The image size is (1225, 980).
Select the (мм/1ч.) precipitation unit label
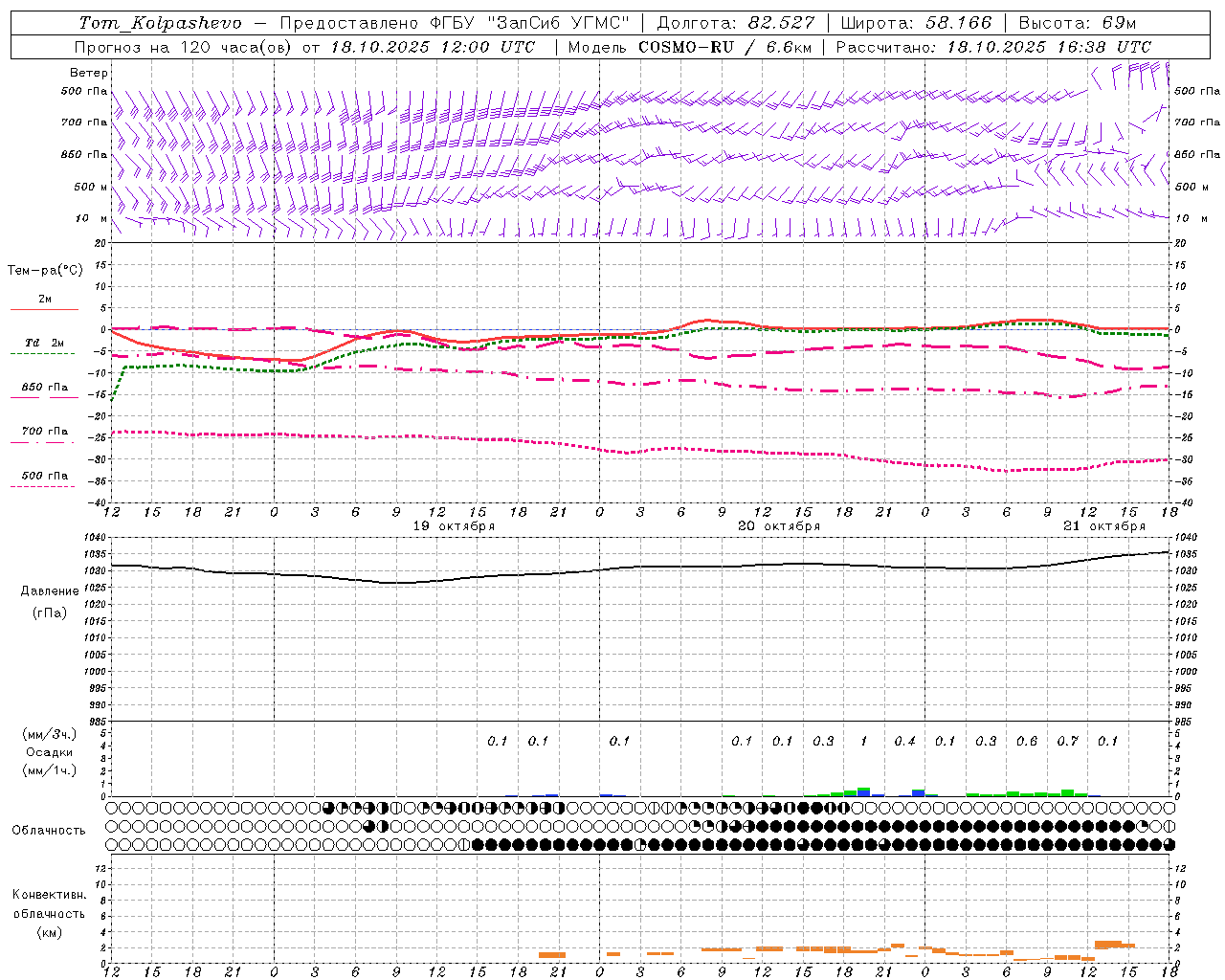(x=50, y=770)
